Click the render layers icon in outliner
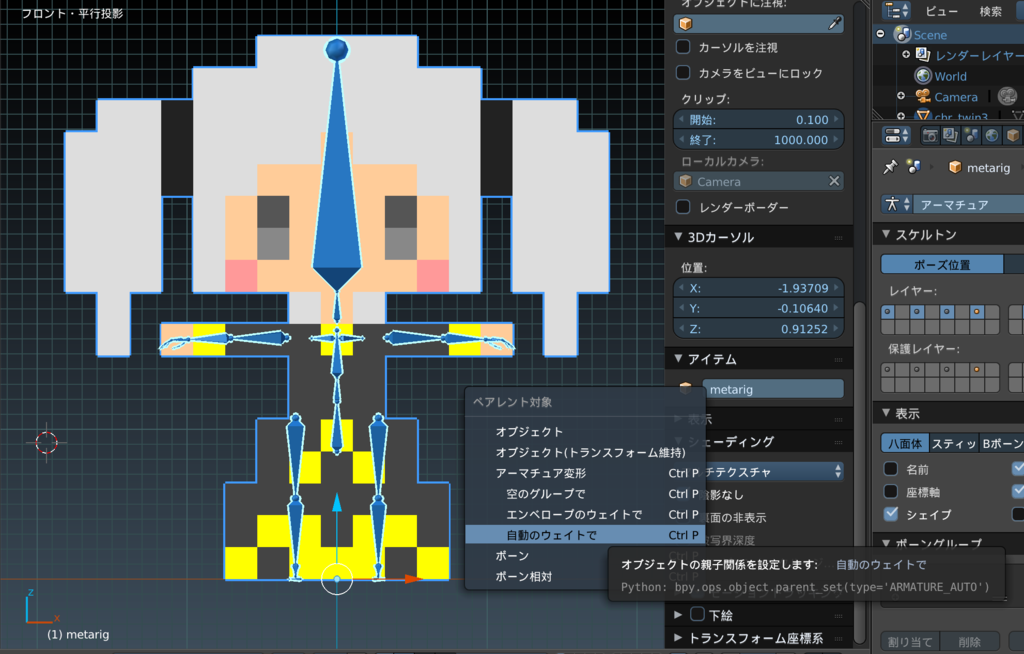This screenshot has height=654, width=1024. pyautogui.click(x=923, y=55)
